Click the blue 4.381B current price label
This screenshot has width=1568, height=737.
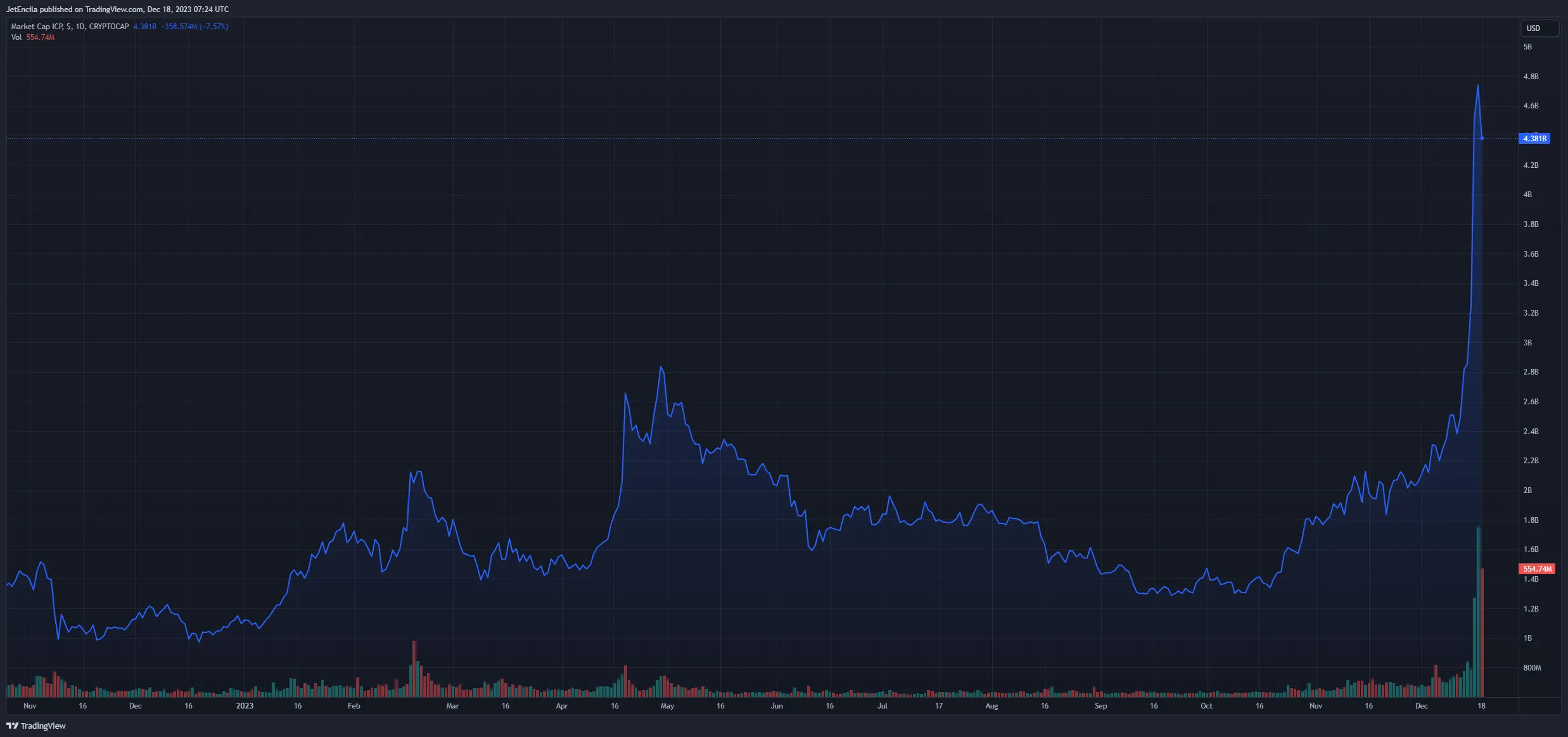point(1534,138)
